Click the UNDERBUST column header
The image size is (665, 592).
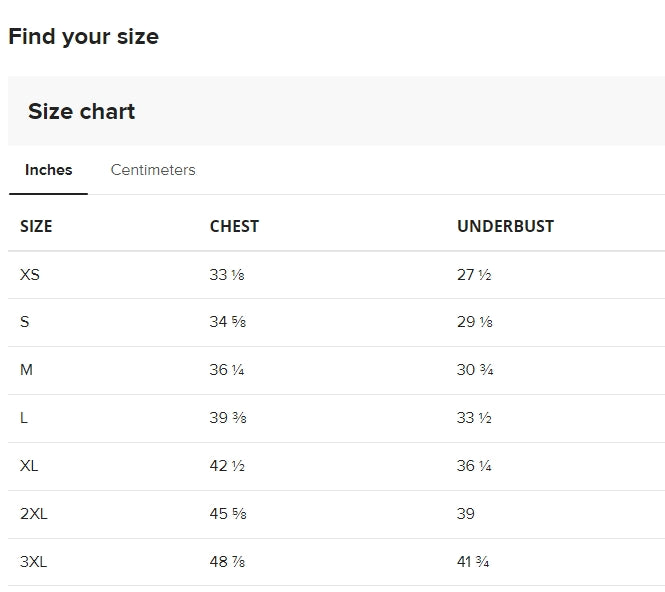coord(505,226)
